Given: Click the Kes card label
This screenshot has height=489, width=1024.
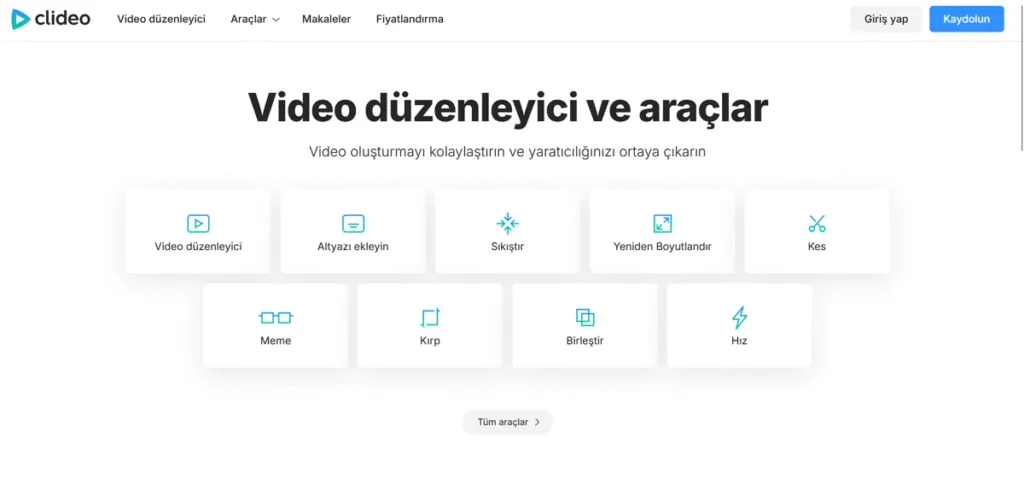Looking at the screenshot, I should pyautogui.click(x=817, y=247).
